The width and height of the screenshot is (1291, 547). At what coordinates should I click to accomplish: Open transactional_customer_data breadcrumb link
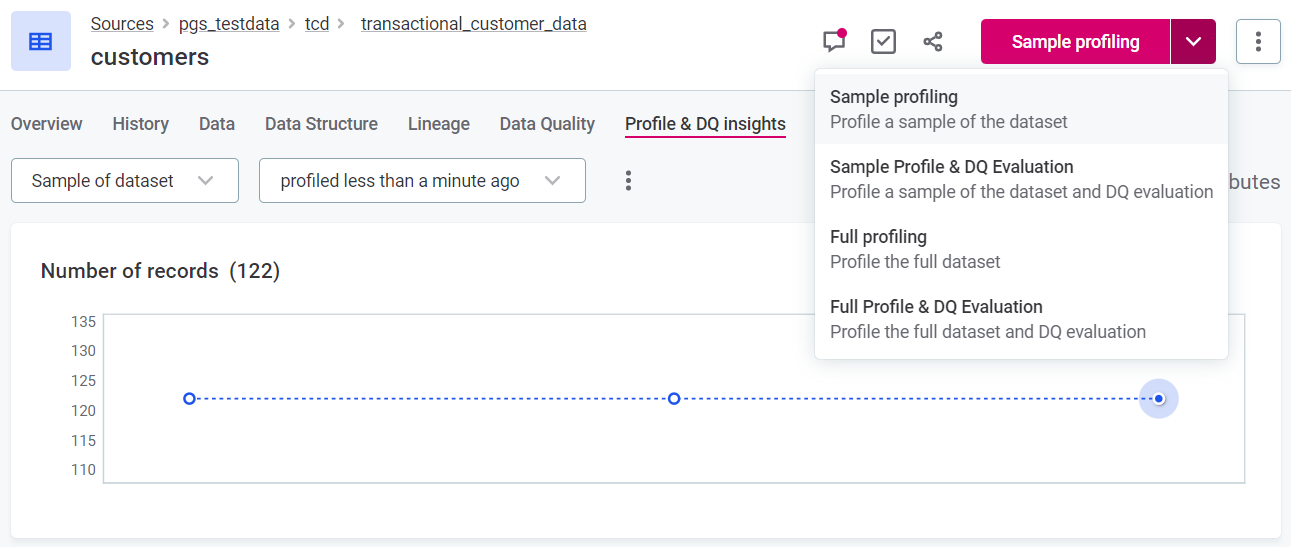[473, 23]
